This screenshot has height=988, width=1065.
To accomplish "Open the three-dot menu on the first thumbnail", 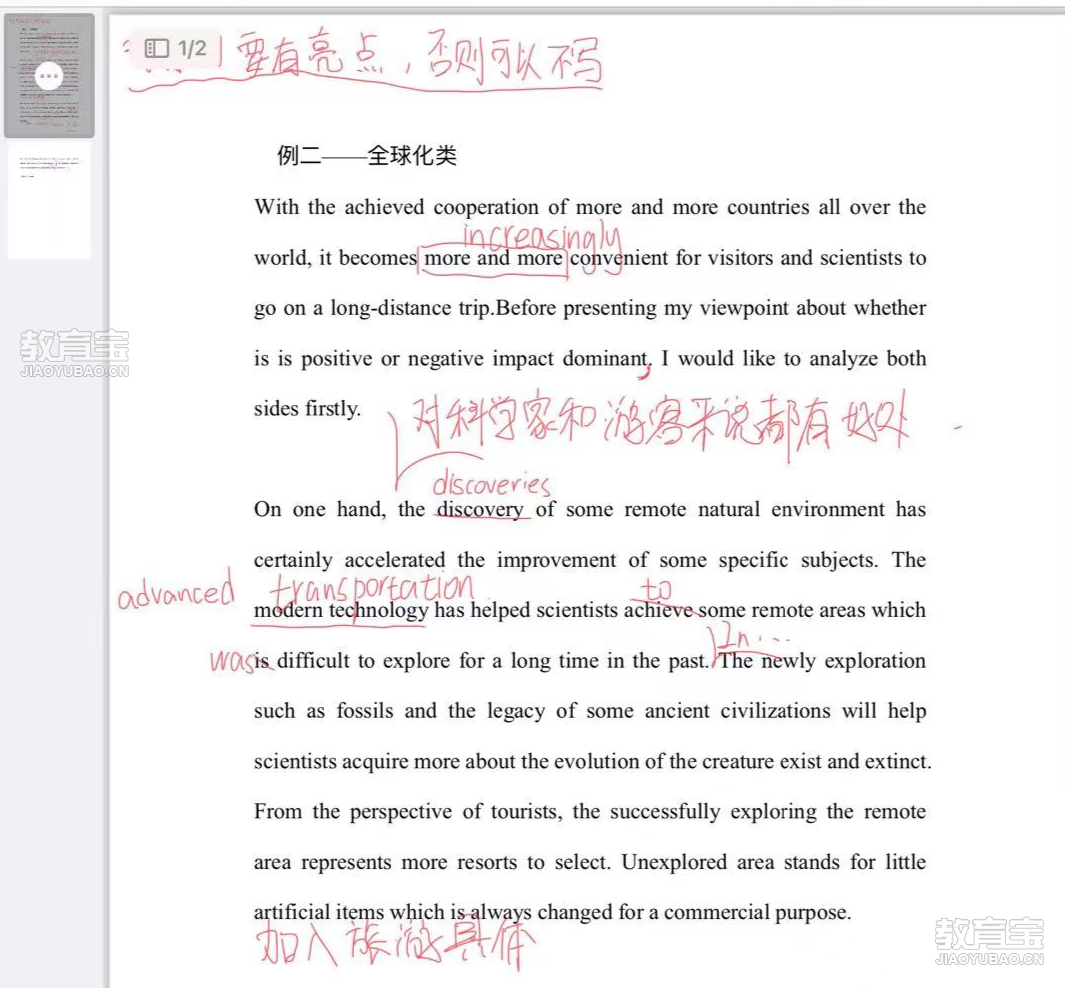I will [x=49, y=76].
